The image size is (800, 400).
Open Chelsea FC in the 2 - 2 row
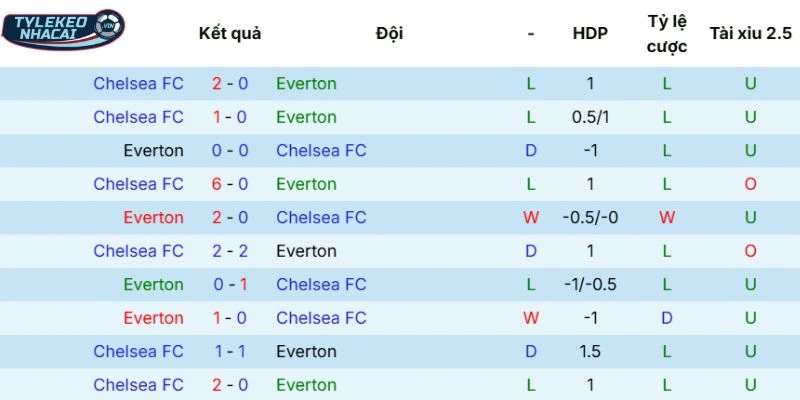(138, 251)
